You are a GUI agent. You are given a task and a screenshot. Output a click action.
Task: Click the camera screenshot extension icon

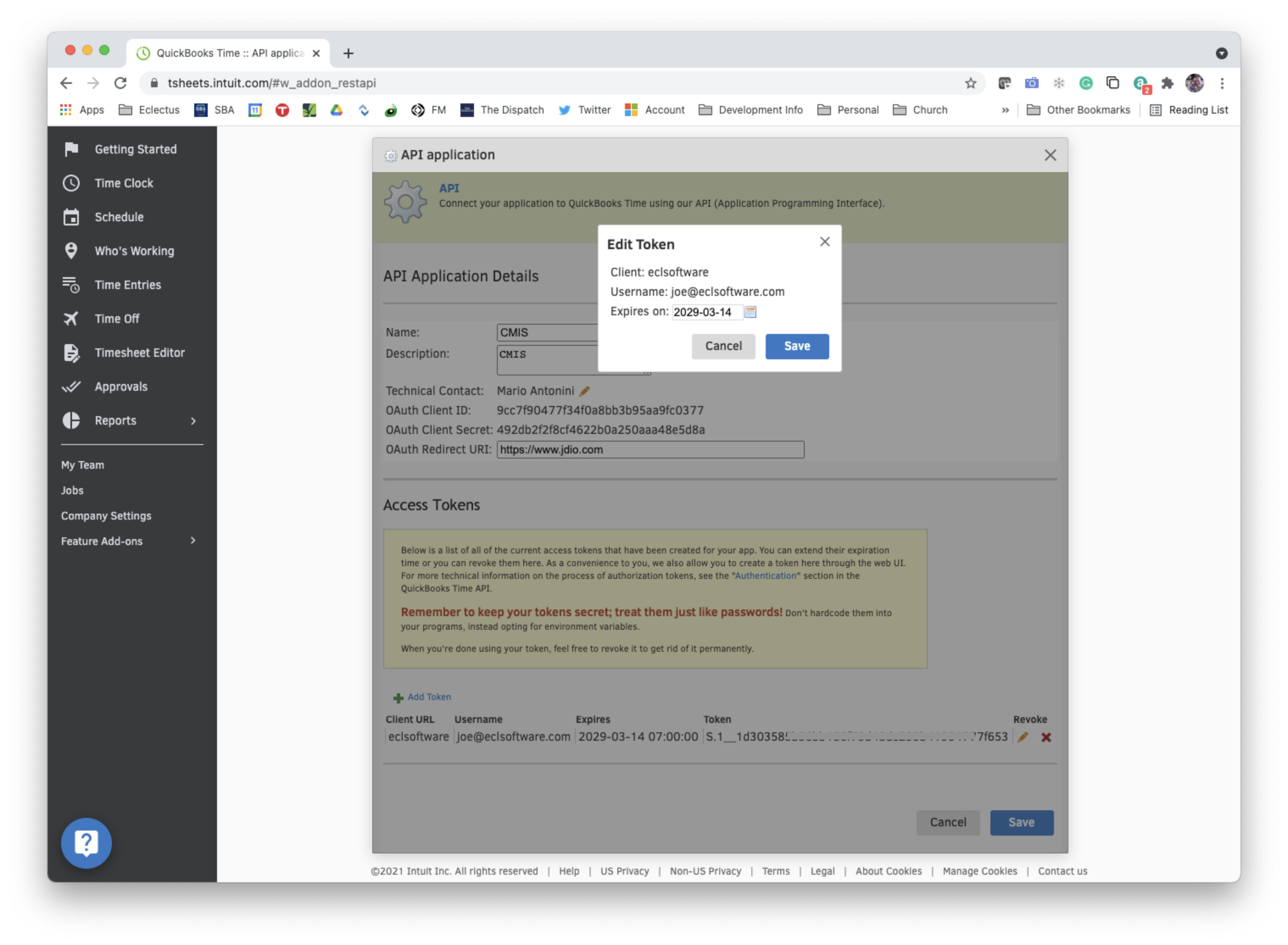click(x=1031, y=83)
